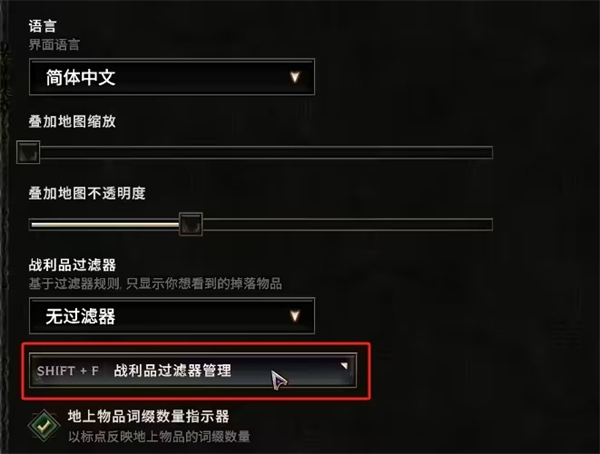
Task: Click the 叠加地图不透明度 slider handle
Action: pos(191,224)
